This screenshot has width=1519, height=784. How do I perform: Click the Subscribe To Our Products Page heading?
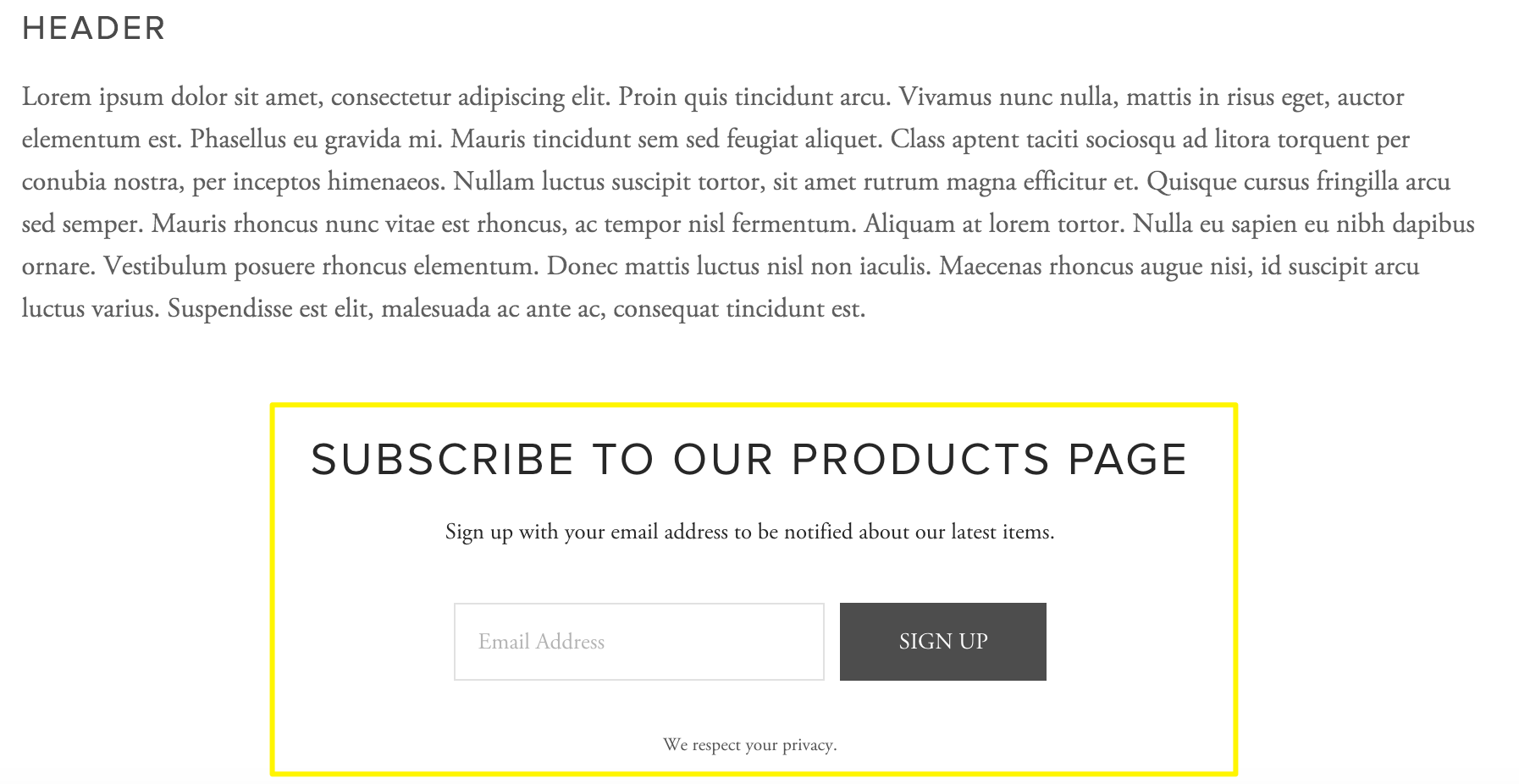[749, 460]
